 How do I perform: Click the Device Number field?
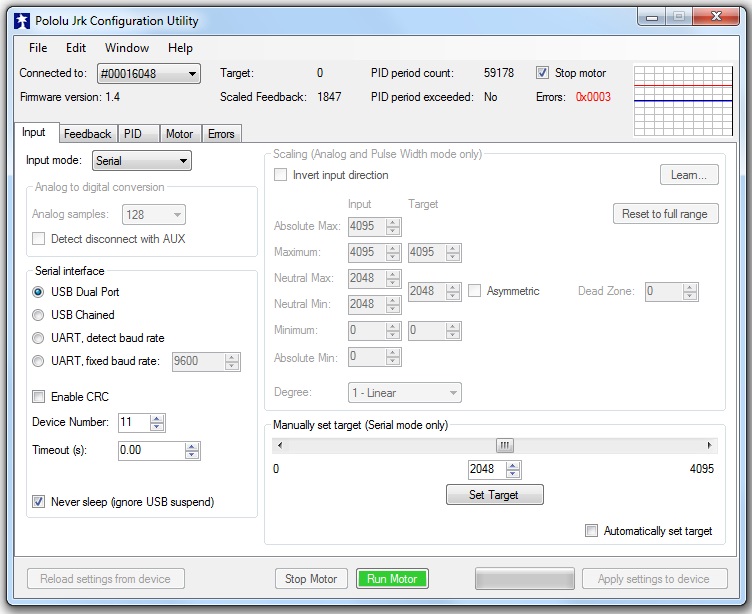(133, 422)
